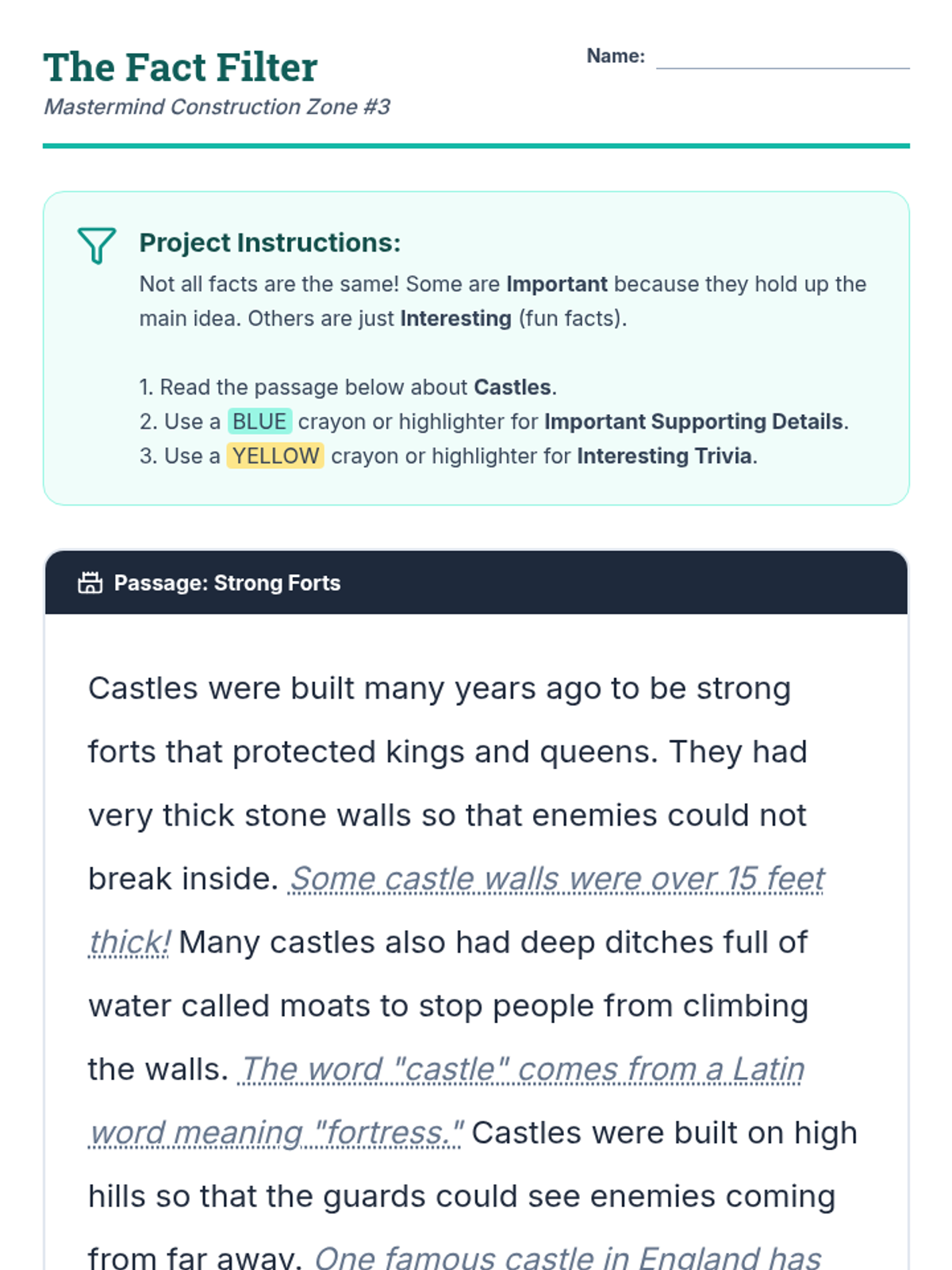
Task: Click the "Many castles also had deep ditches" sentence
Action: click(492, 943)
